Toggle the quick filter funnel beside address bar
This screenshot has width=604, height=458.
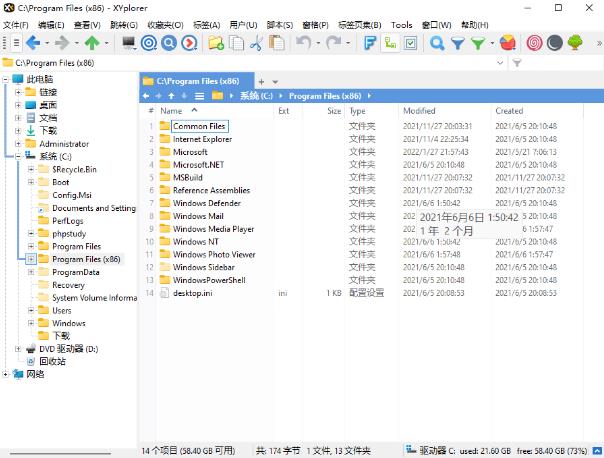[x=517, y=62]
